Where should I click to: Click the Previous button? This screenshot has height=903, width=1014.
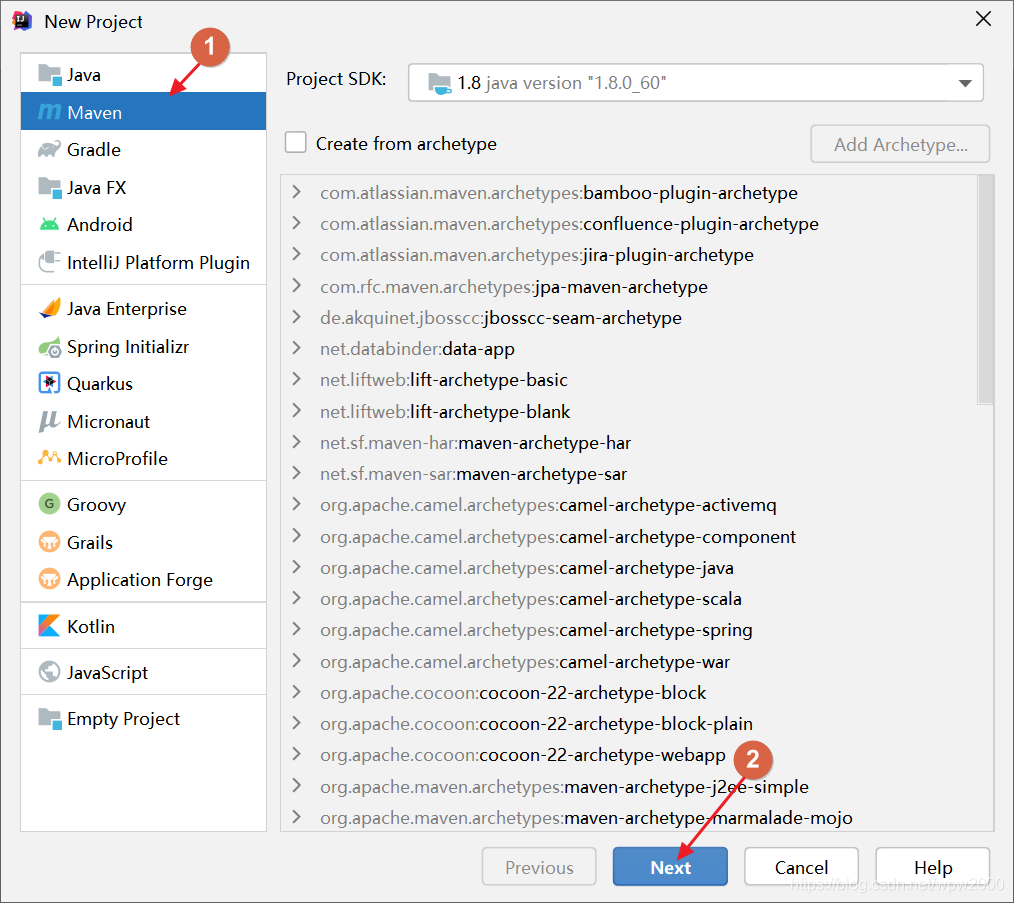[x=539, y=867]
